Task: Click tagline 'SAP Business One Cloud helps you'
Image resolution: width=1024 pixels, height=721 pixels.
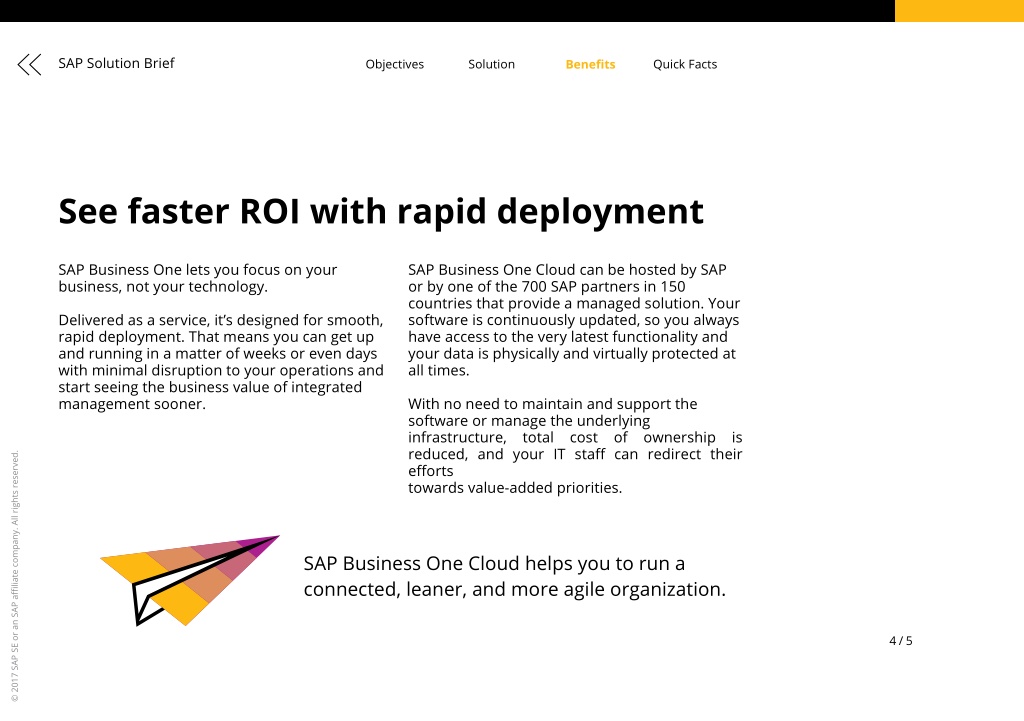Action: click(515, 576)
